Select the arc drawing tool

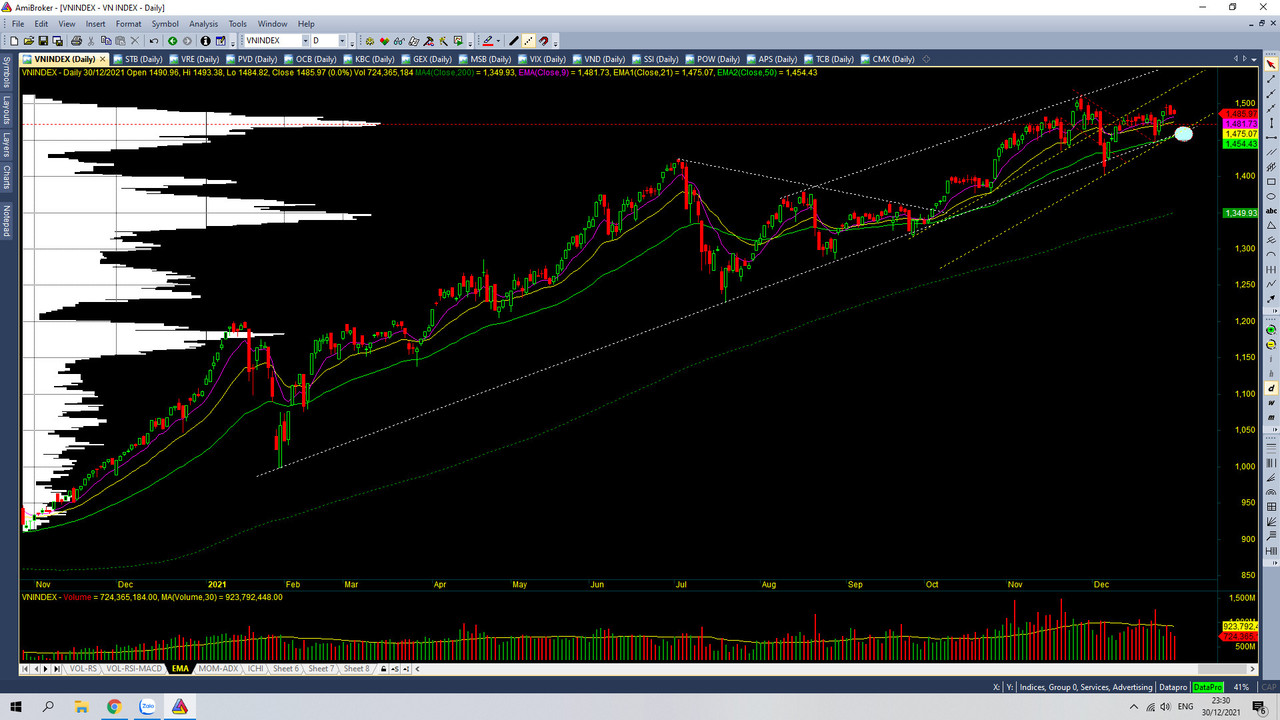[x=1271, y=254]
